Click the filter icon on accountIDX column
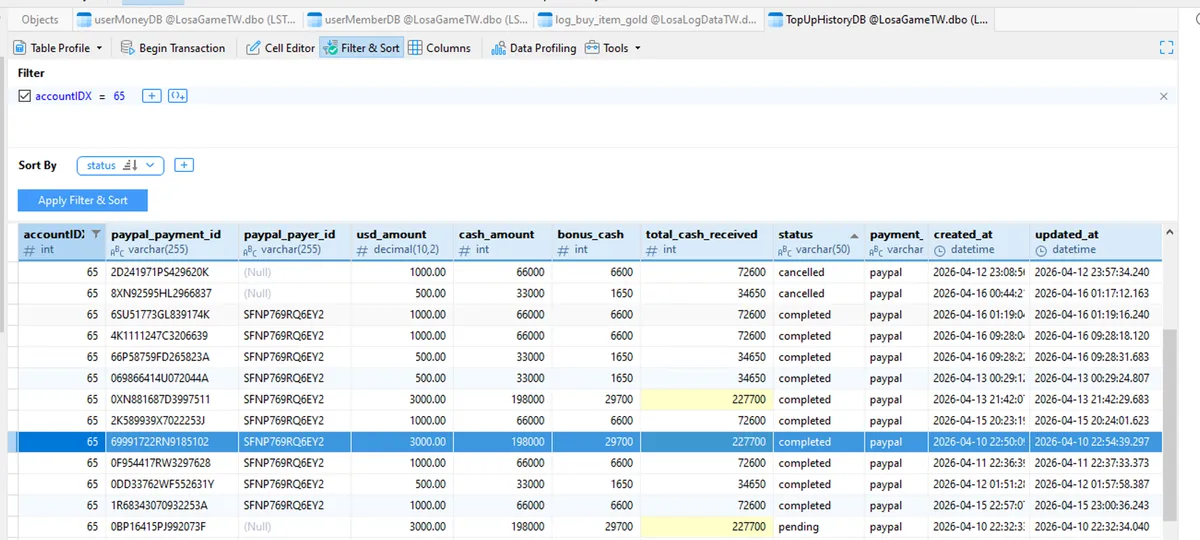The image size is (1200, 540). coord(96,234)
